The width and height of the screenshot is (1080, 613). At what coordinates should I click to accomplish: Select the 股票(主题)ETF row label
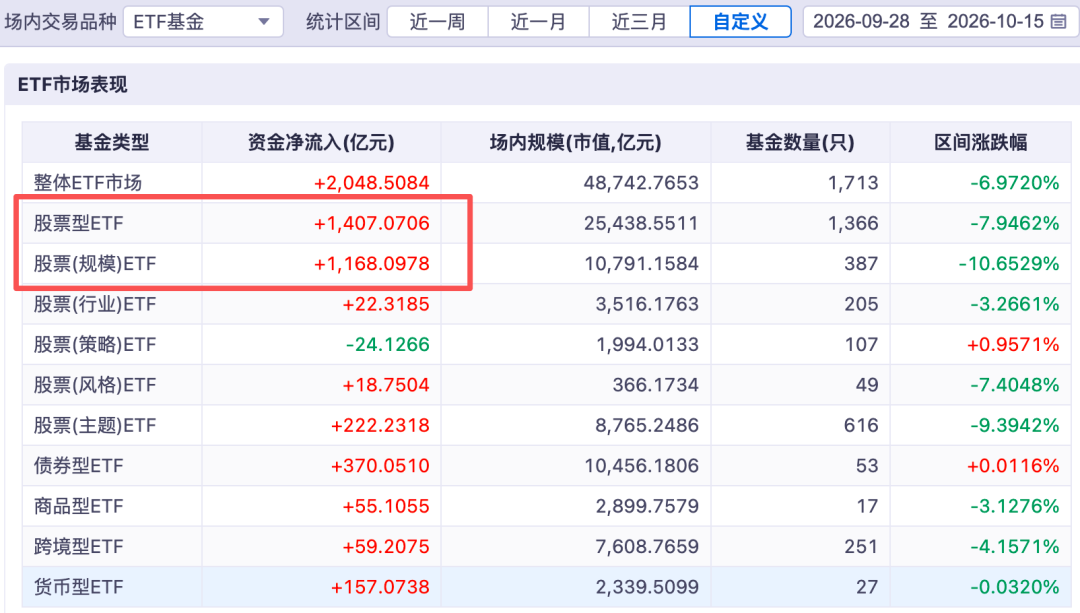click(x=95, y=426)
